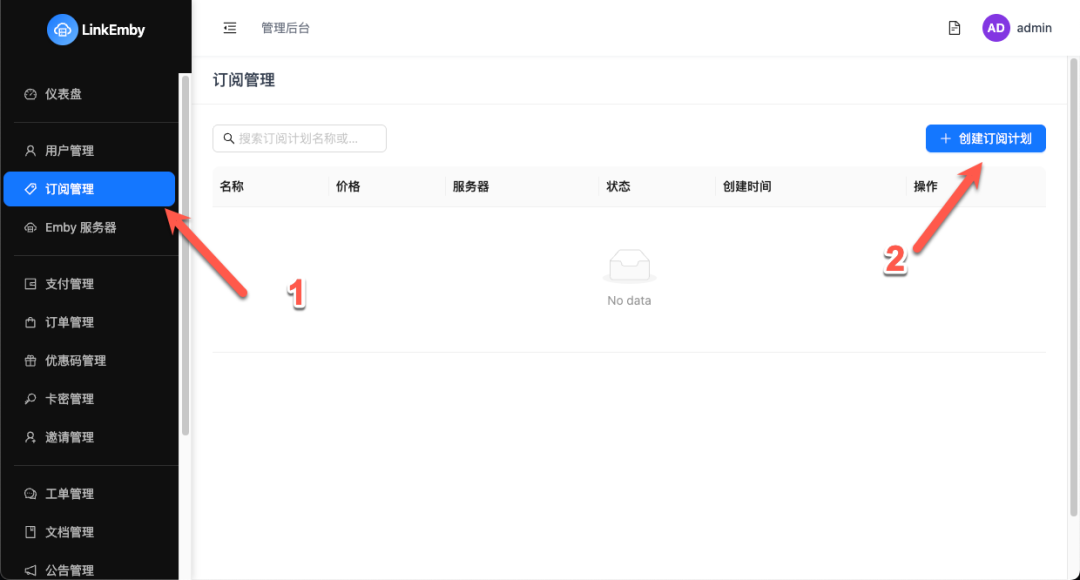The image size is (1080, 580).
Task: Click the subscription search input field
Action: click(300, 138)
